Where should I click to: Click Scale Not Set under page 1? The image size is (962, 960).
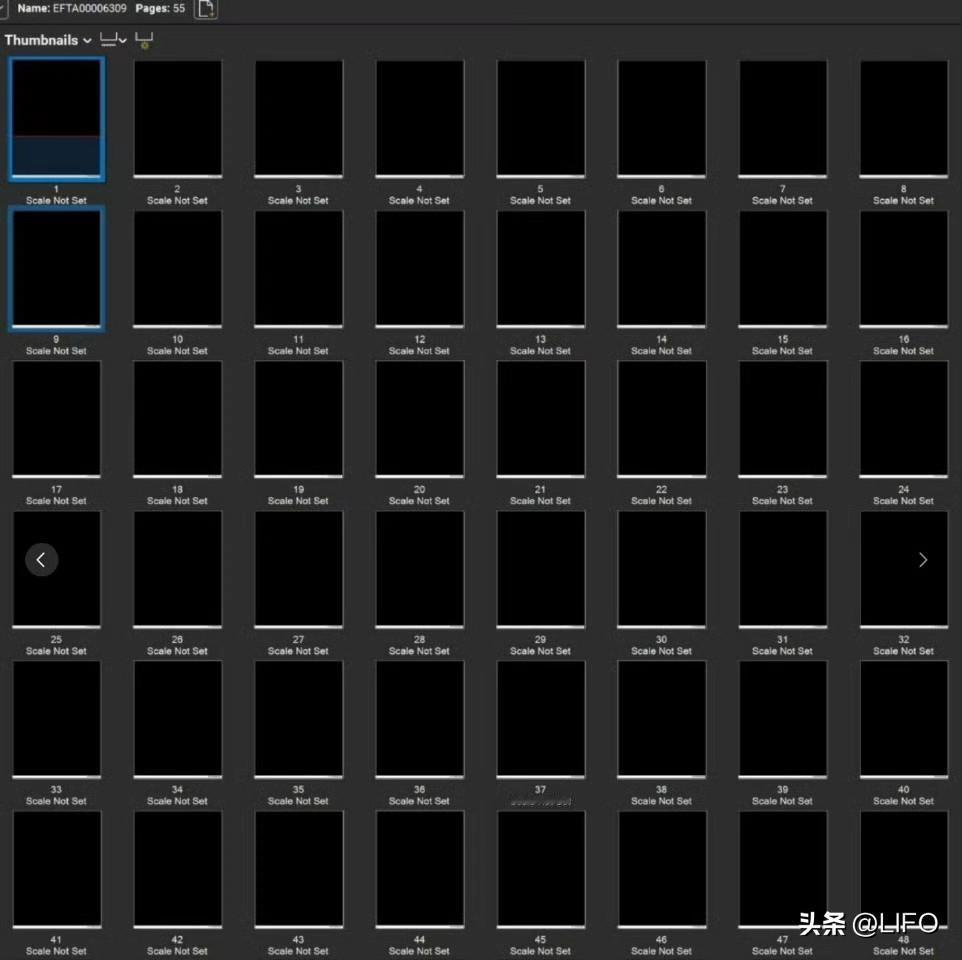tap(56, 201)
